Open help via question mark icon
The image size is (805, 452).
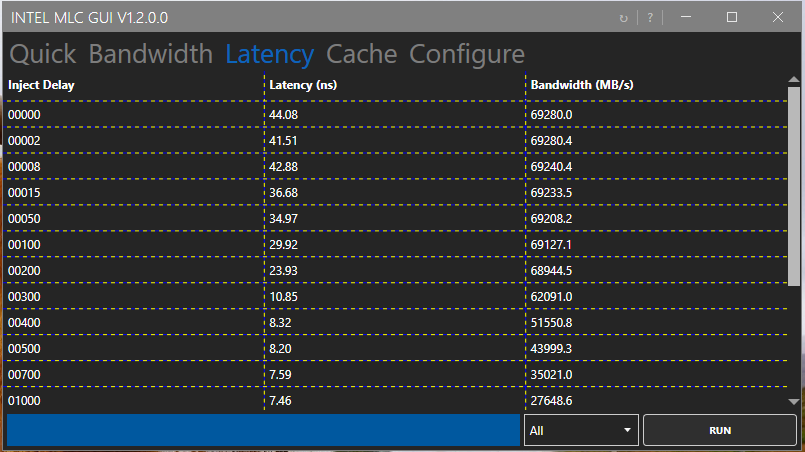[650, 18]
